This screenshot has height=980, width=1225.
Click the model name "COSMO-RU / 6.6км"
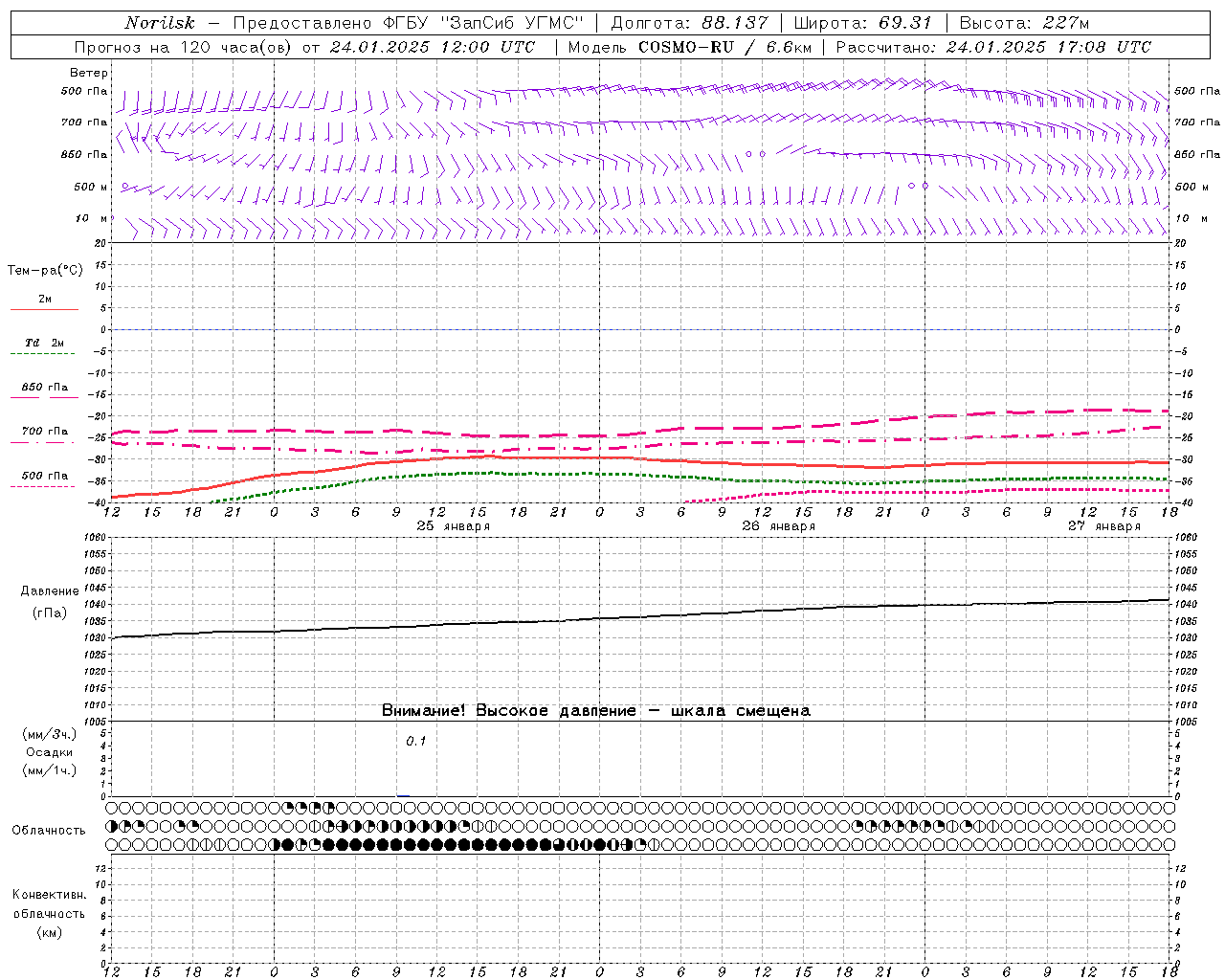(724, 47)
